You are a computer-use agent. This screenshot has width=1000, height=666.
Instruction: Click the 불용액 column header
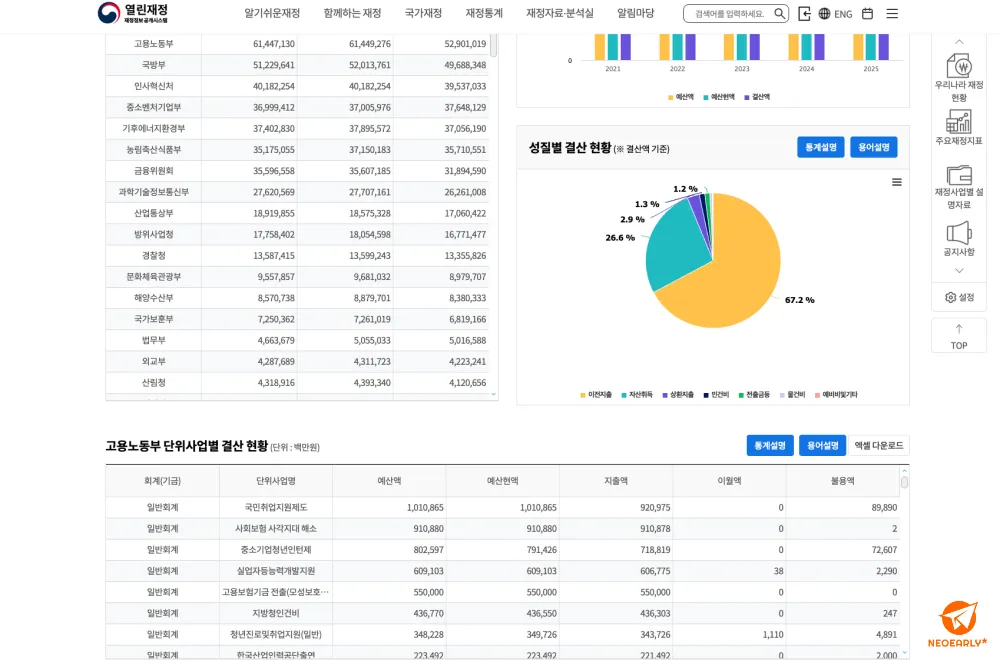(842, 481)
